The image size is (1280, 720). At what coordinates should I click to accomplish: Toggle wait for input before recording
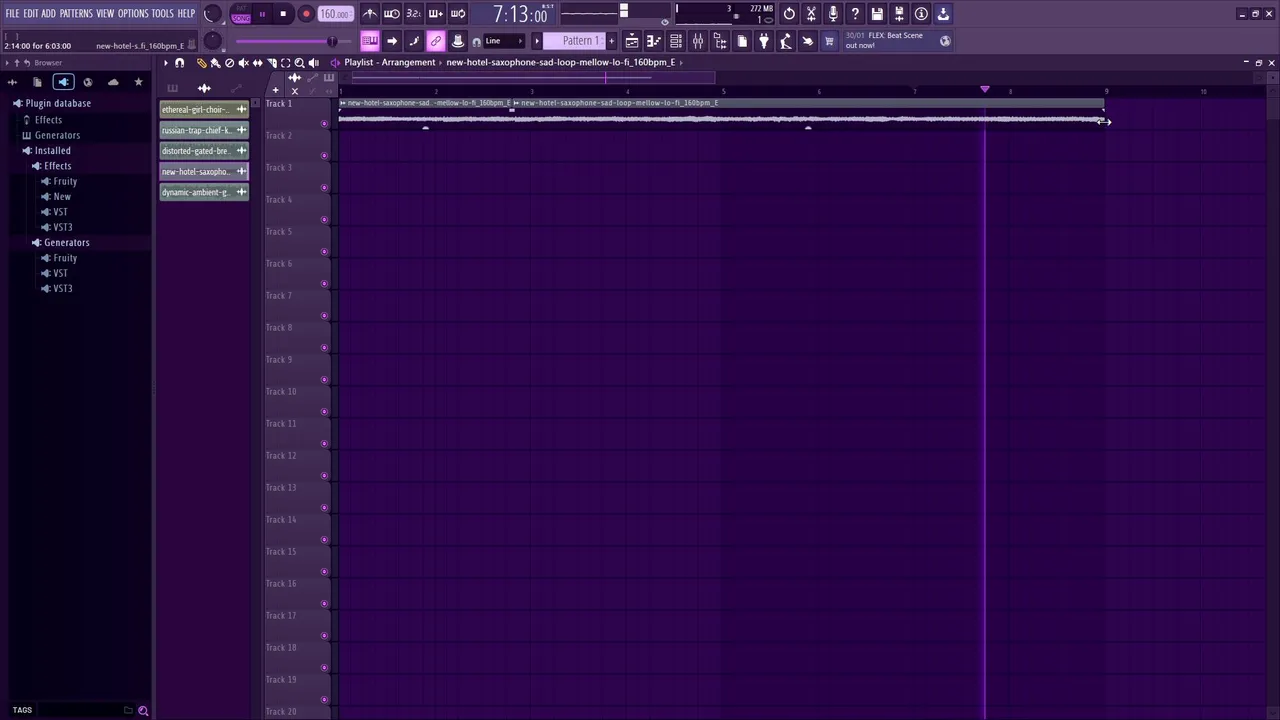(392, 14)
